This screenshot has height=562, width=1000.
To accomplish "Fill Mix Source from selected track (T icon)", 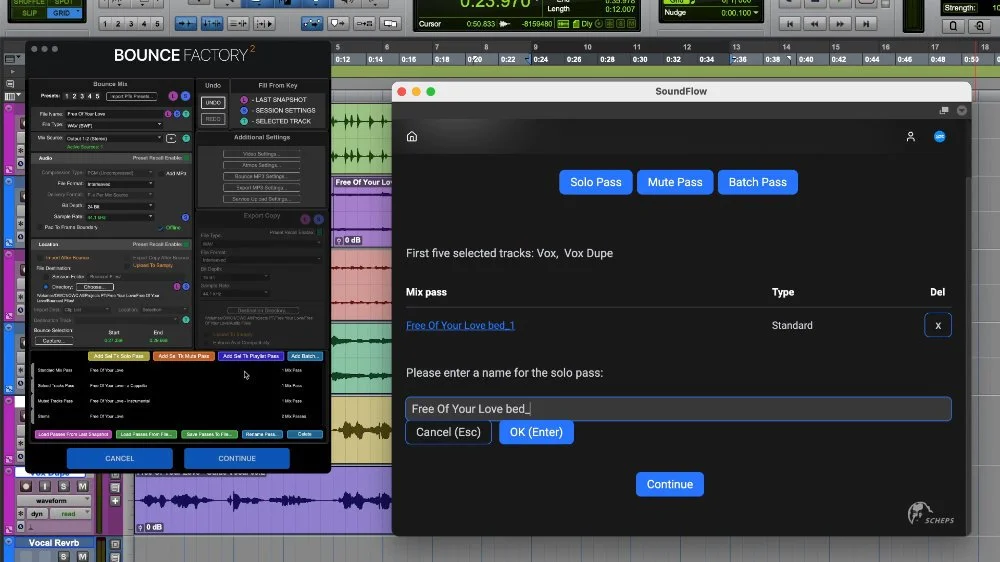I will click(x=186, y=138).
